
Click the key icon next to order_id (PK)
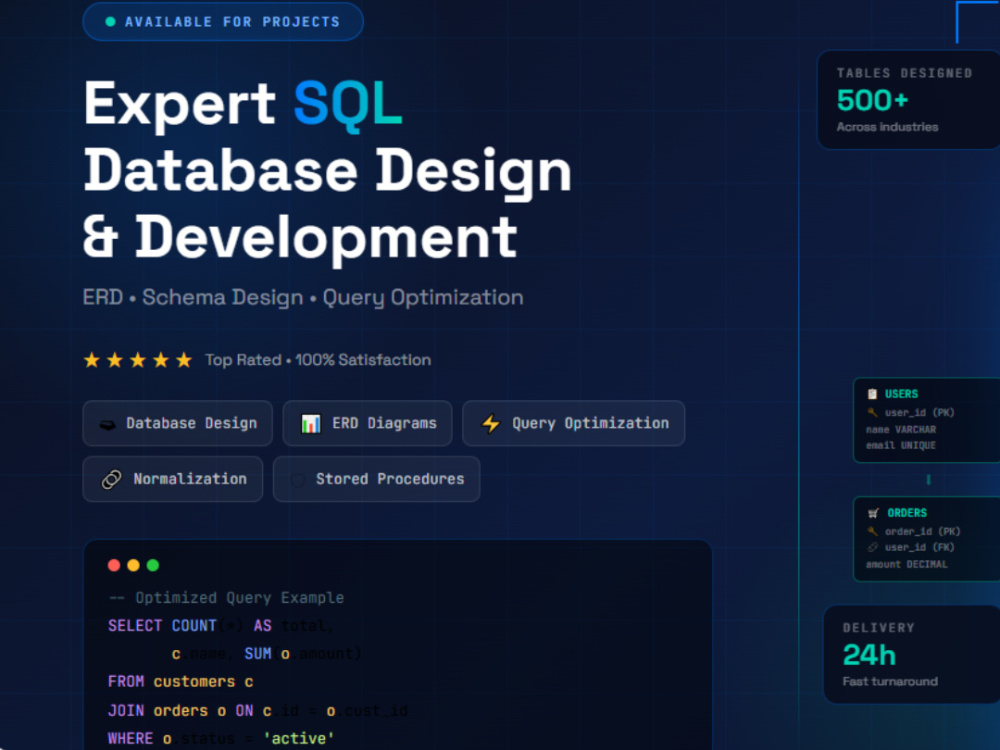point(872,531)
